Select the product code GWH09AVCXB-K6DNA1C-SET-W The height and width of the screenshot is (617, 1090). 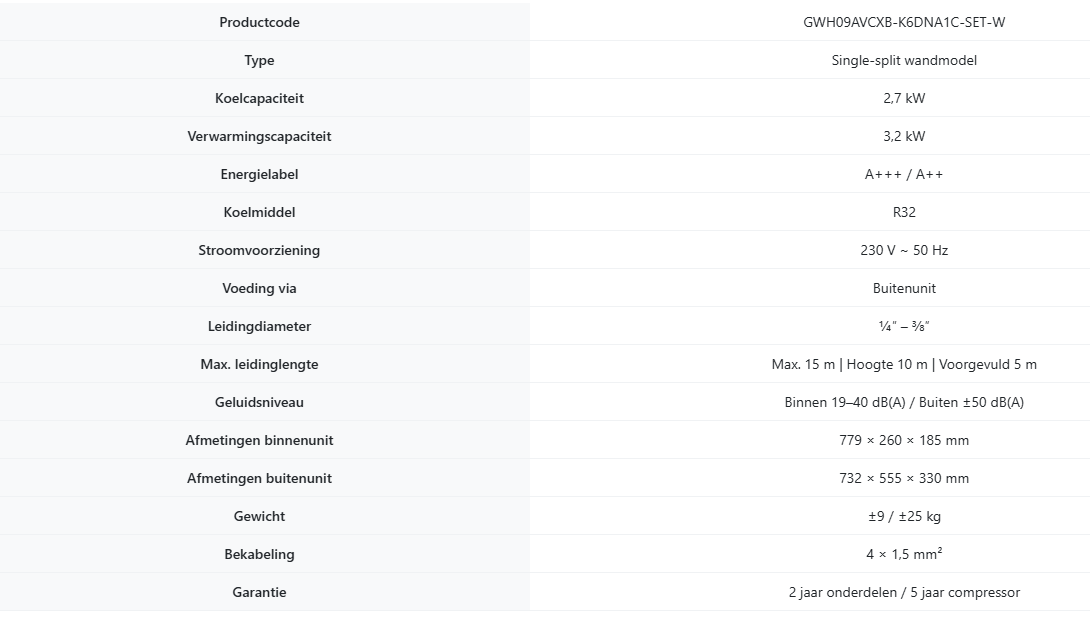pyautogui.click(x=904, y=22)
